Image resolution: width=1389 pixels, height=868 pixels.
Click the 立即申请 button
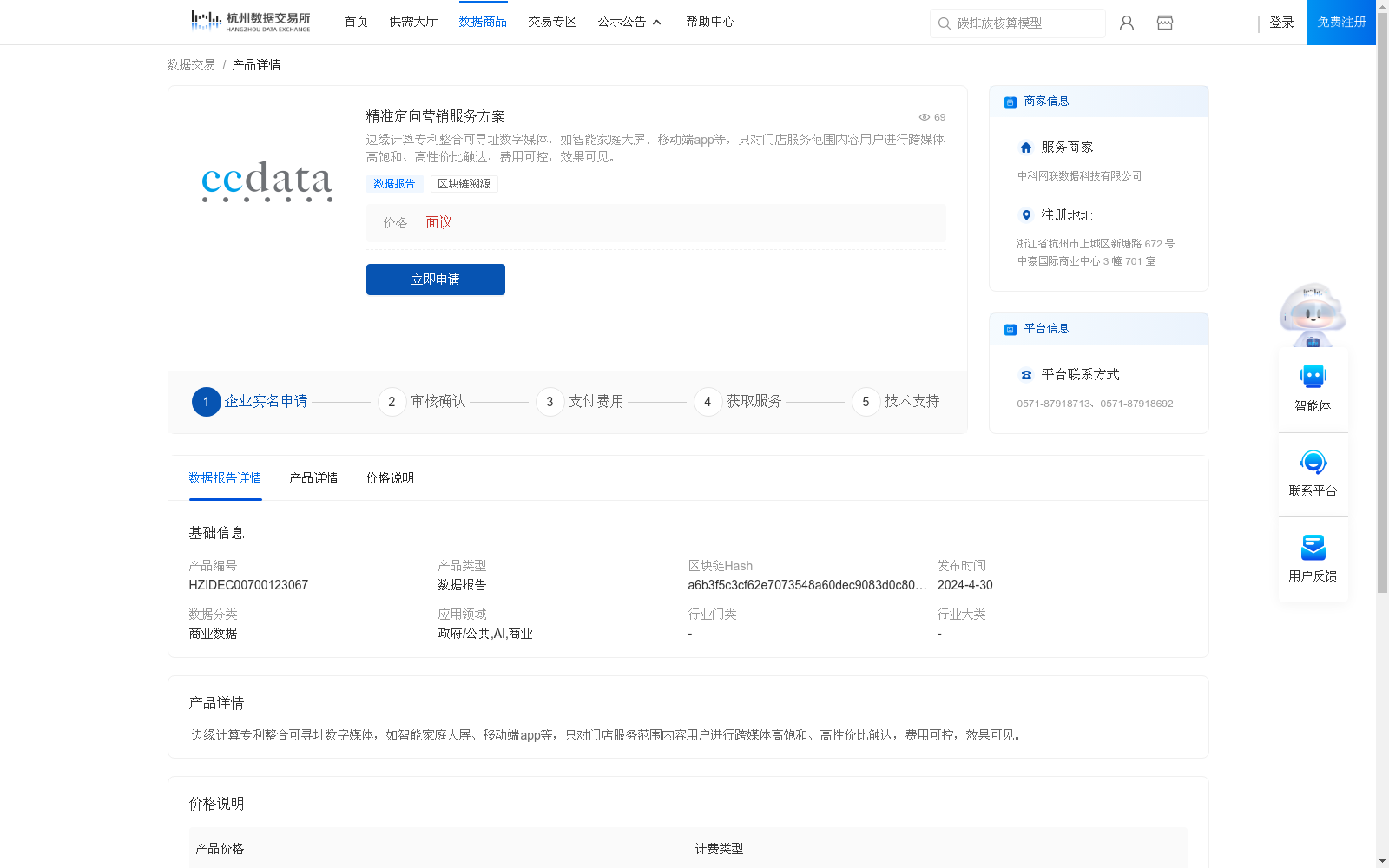pos(436,279)
